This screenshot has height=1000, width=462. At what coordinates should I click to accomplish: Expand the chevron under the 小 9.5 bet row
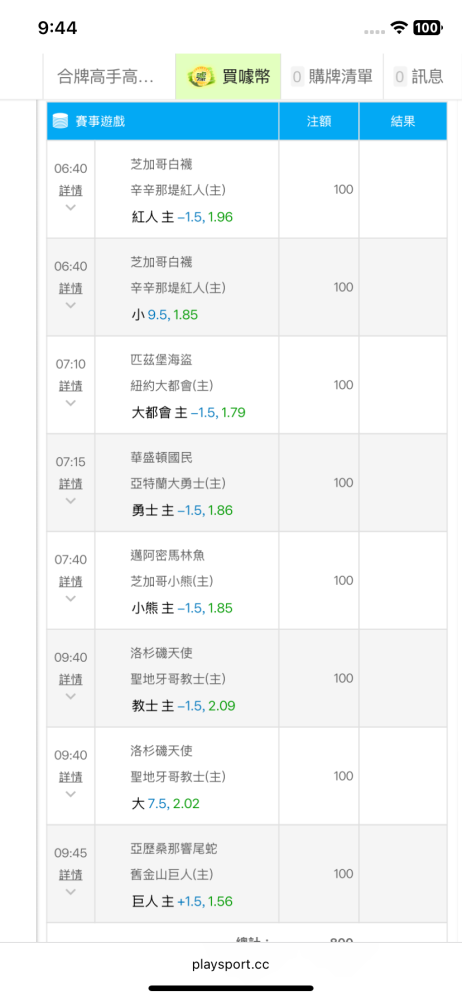click(x=71, y=305)
